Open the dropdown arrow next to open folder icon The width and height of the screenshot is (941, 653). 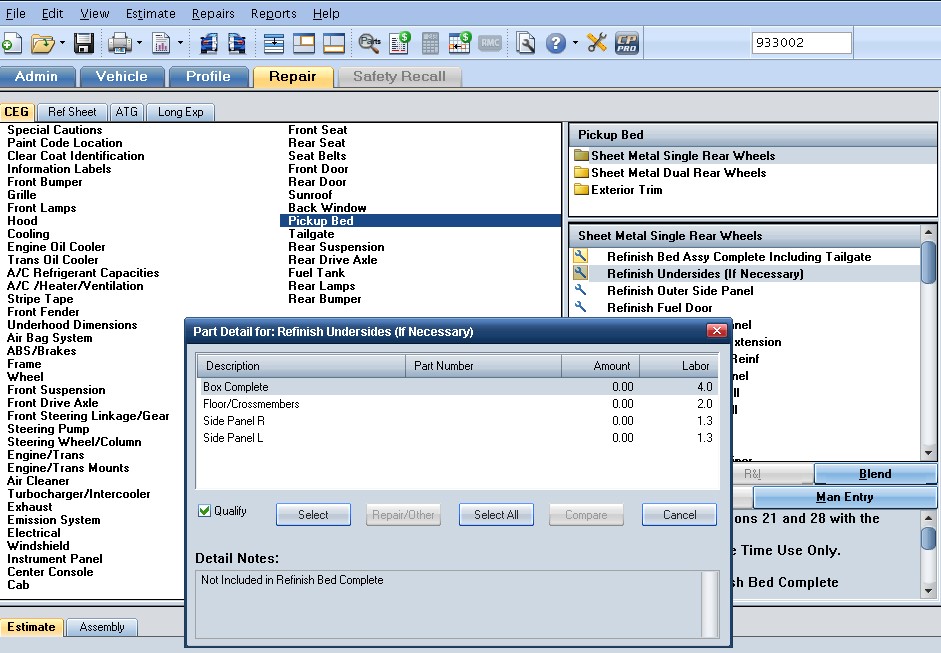click(62, 43)
